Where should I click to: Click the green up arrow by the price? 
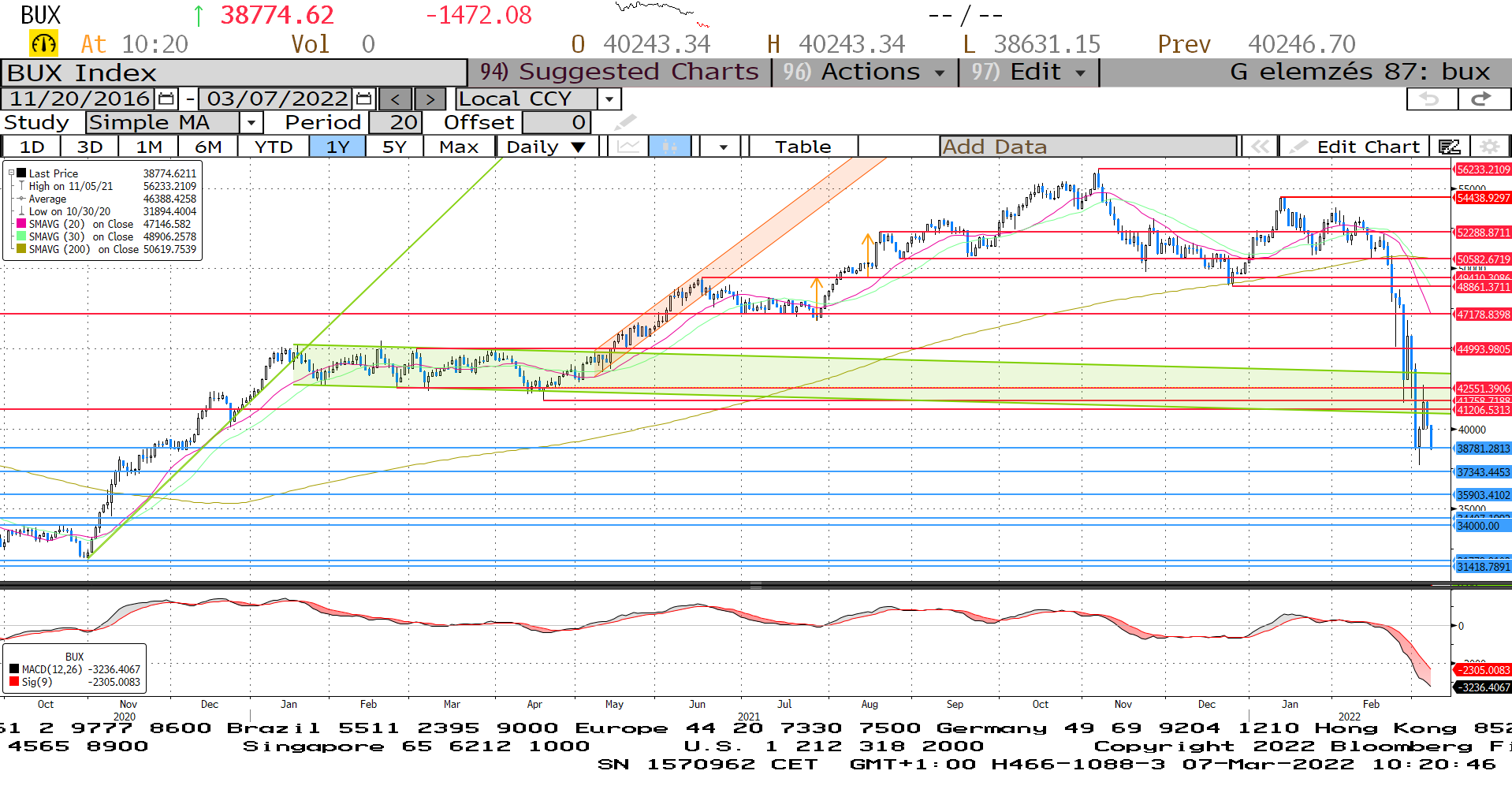[199, 16]
